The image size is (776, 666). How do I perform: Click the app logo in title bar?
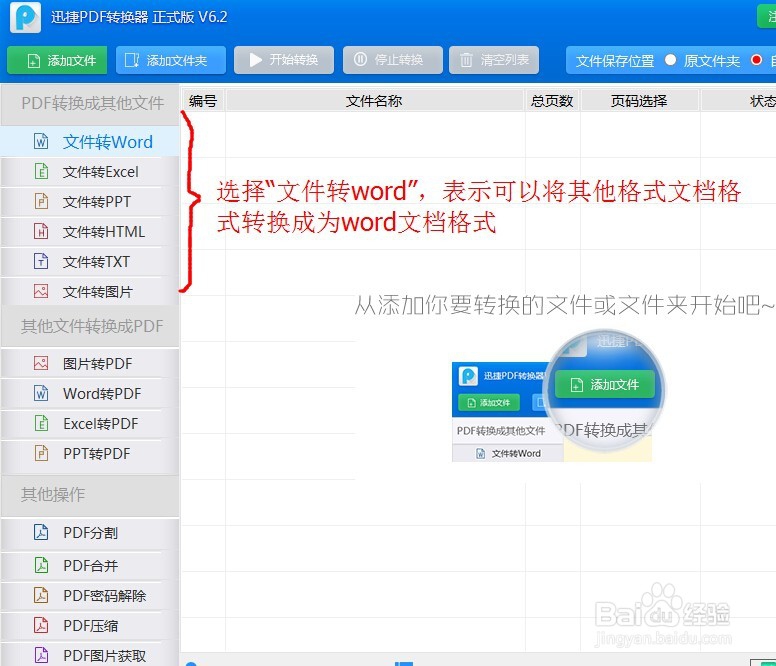click(x=25, y=17)
